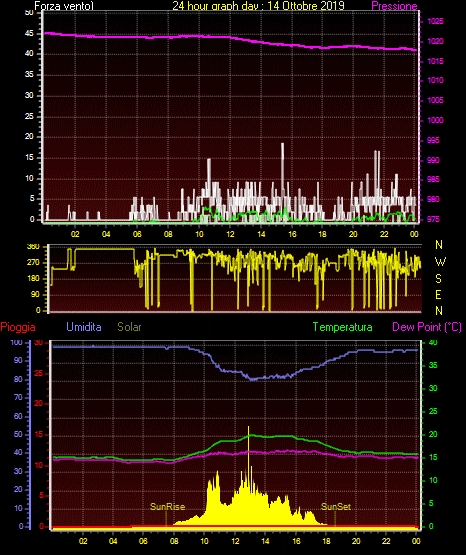Select green temperature axis value 25
This screenshot has height=555, width=466.
pos(433,411)
